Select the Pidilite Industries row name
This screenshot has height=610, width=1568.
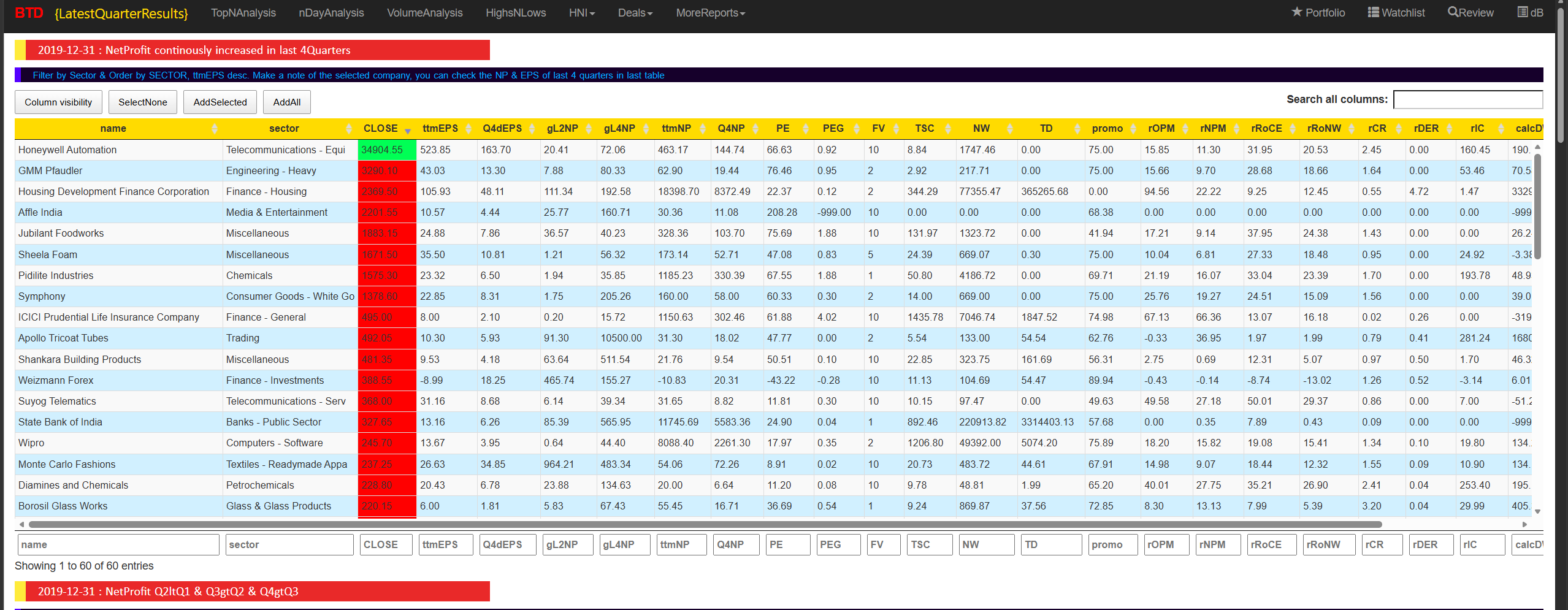click(56, 276)
